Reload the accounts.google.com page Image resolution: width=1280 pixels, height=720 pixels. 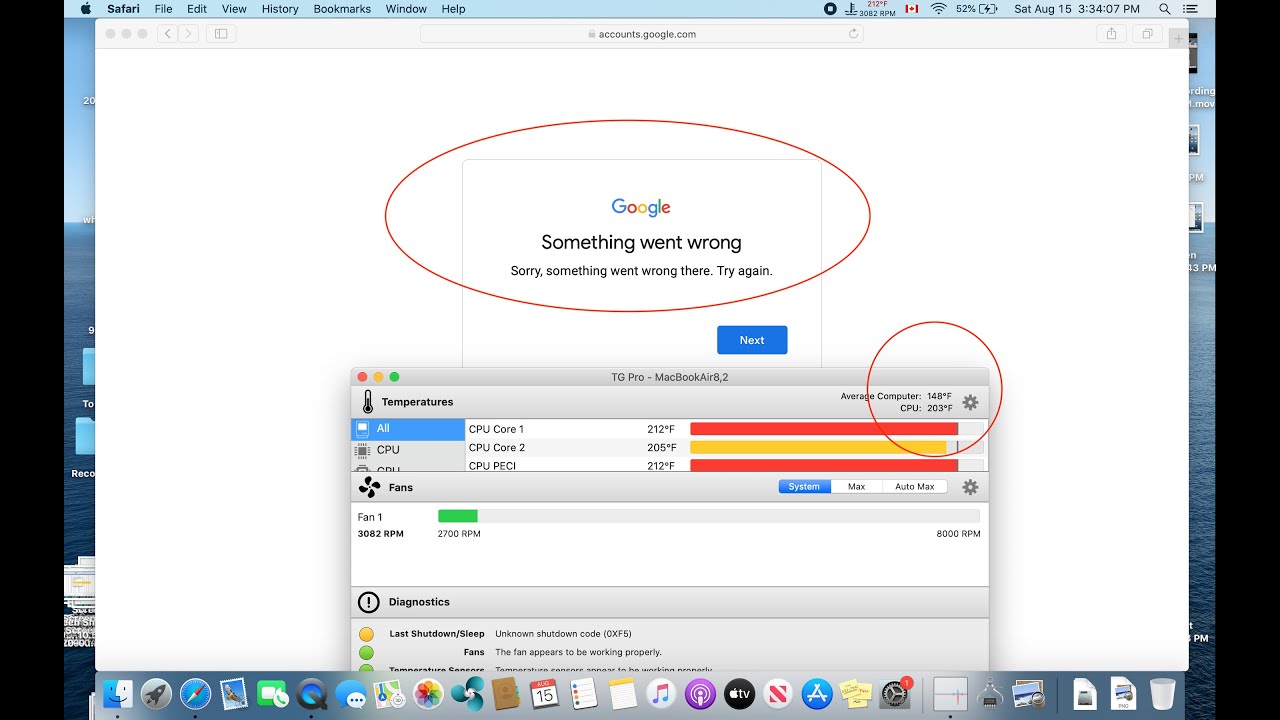853,34
